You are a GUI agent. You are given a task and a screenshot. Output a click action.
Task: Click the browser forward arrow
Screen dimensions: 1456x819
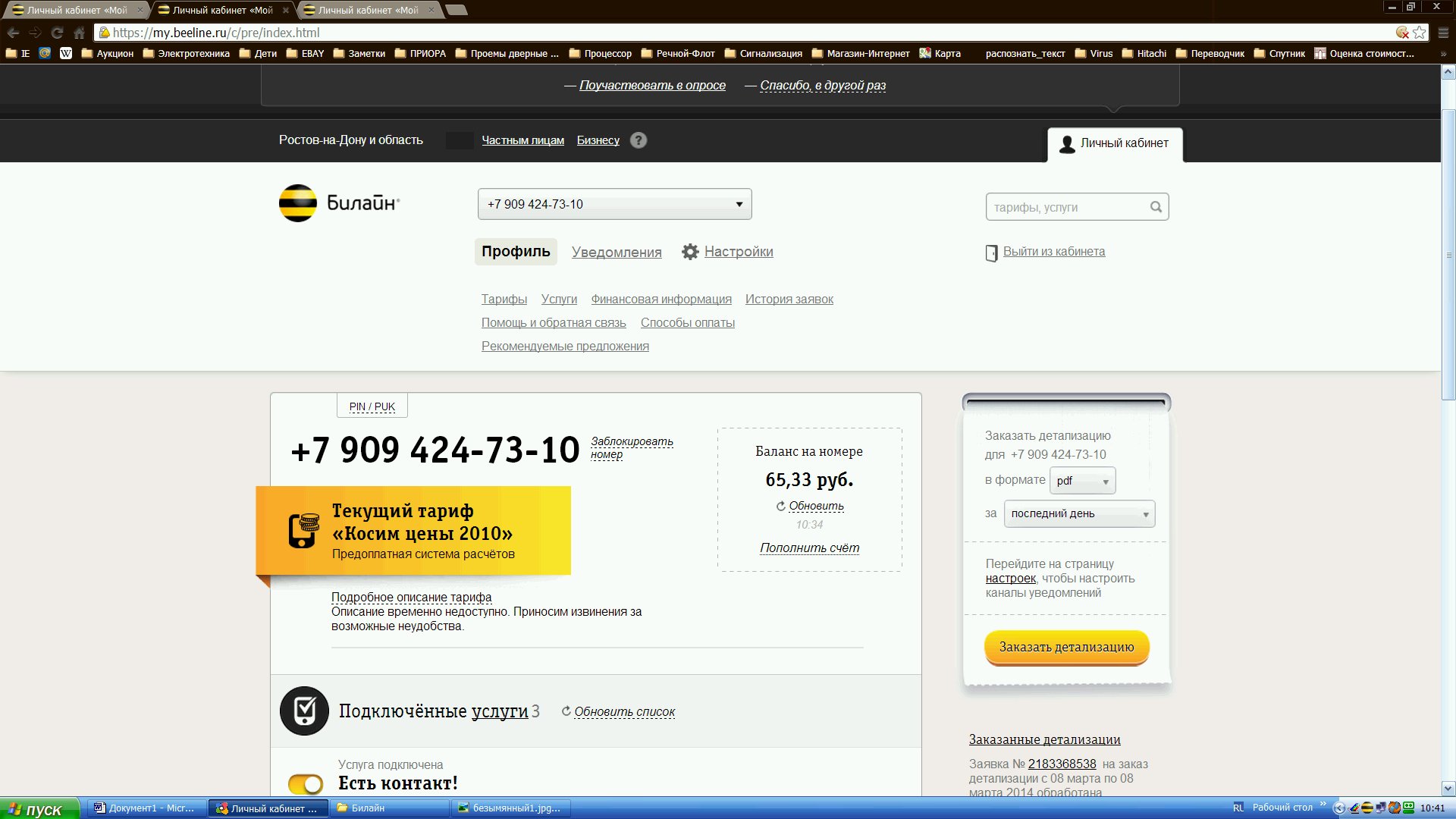click(x=35, y=33)
